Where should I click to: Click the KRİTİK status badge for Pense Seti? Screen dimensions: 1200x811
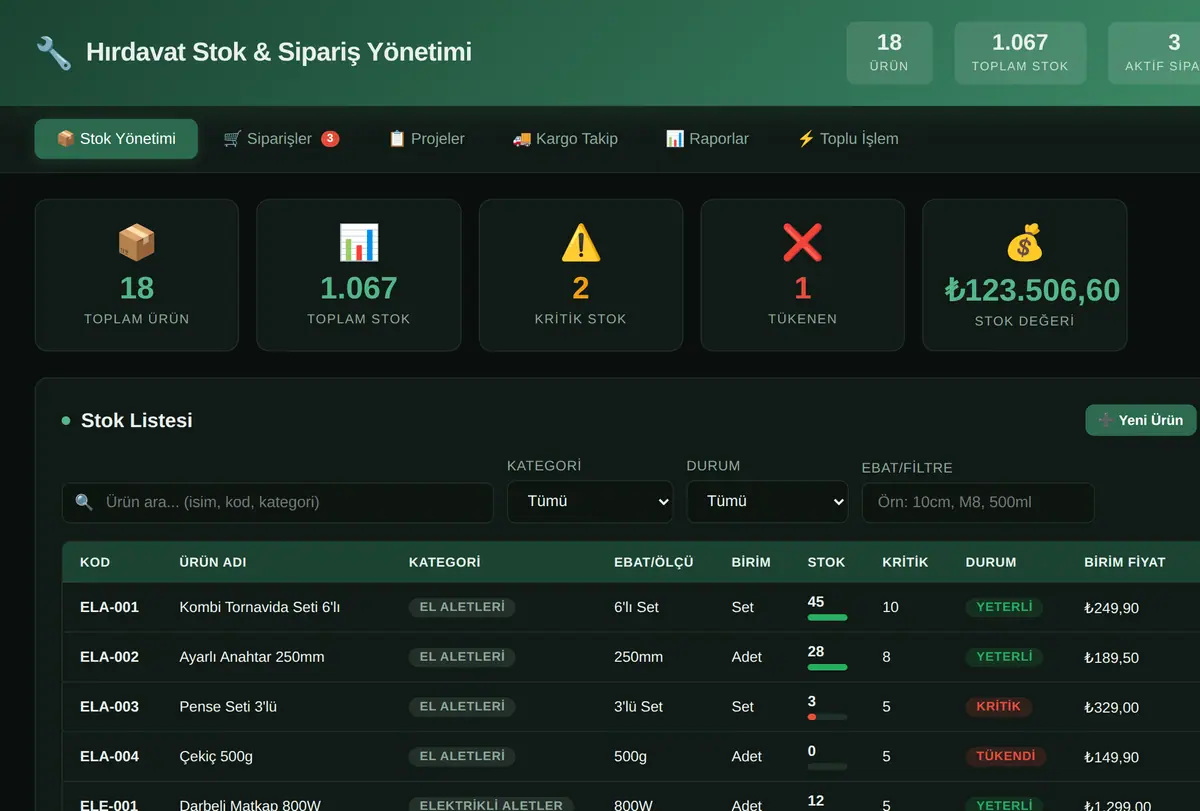coord(998,707)
